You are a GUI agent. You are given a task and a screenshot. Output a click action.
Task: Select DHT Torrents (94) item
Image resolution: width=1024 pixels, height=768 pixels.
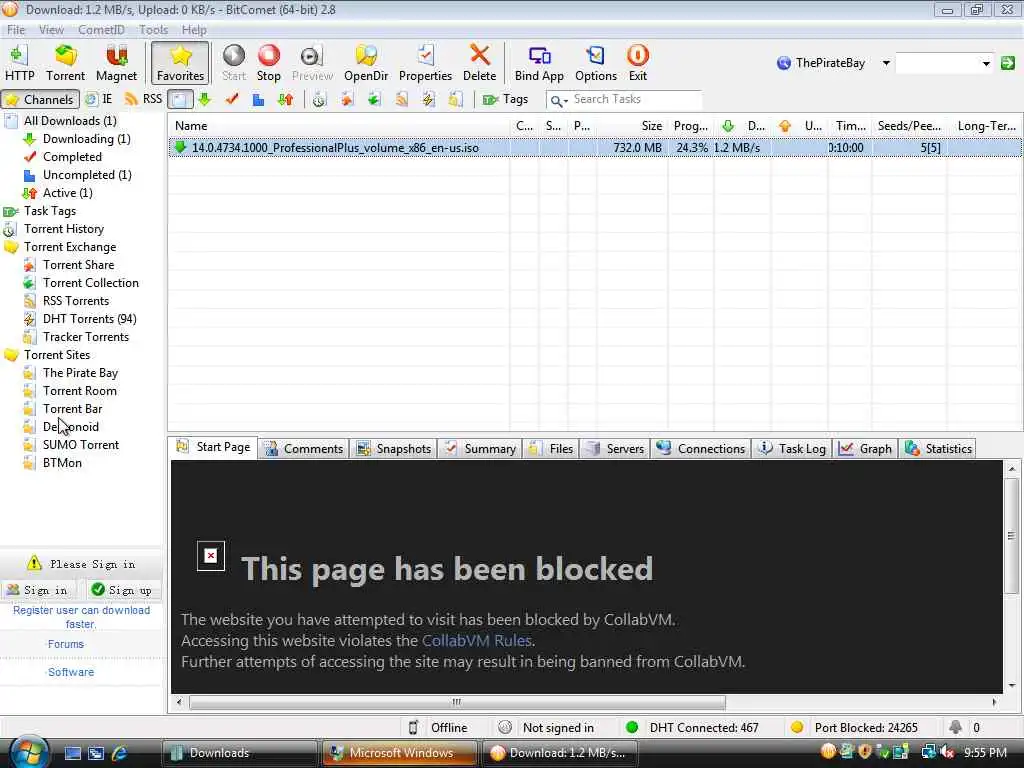[x=89, y=319]
